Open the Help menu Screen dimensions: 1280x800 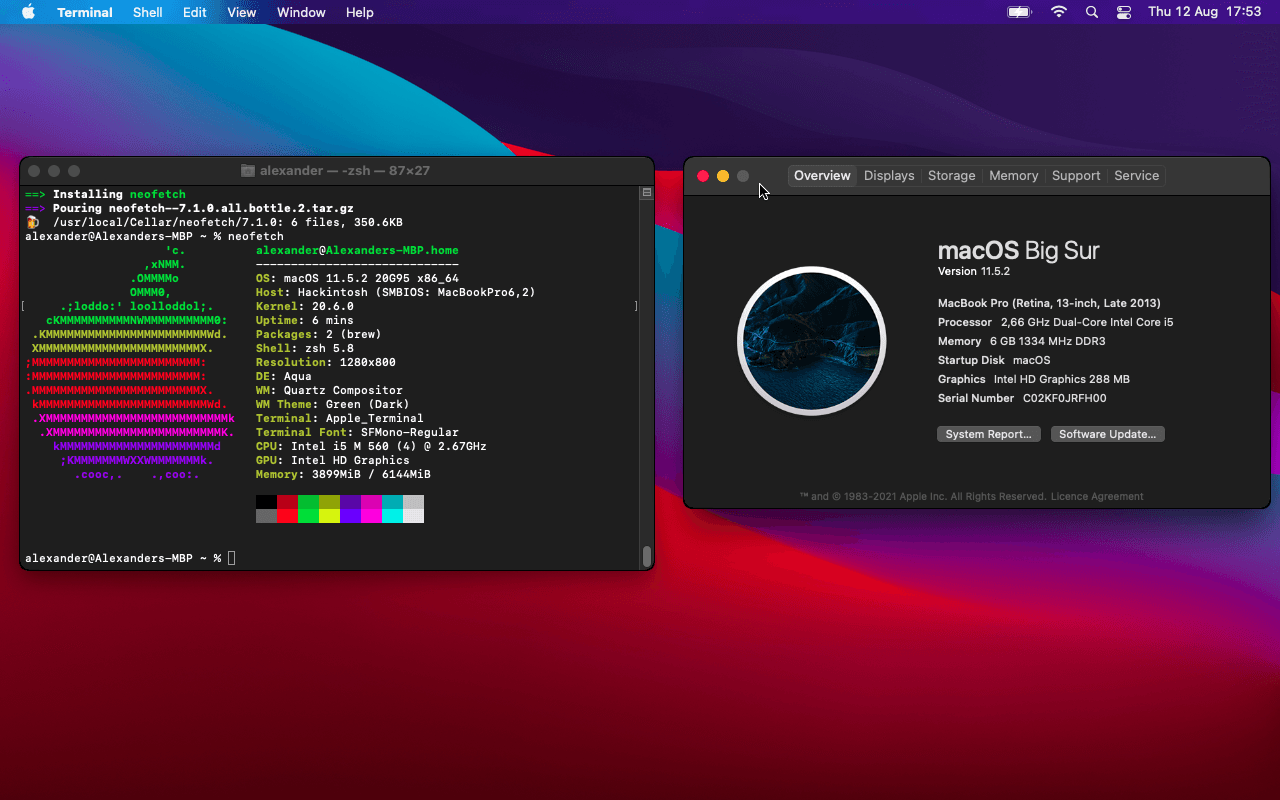(x=360, y=12)
